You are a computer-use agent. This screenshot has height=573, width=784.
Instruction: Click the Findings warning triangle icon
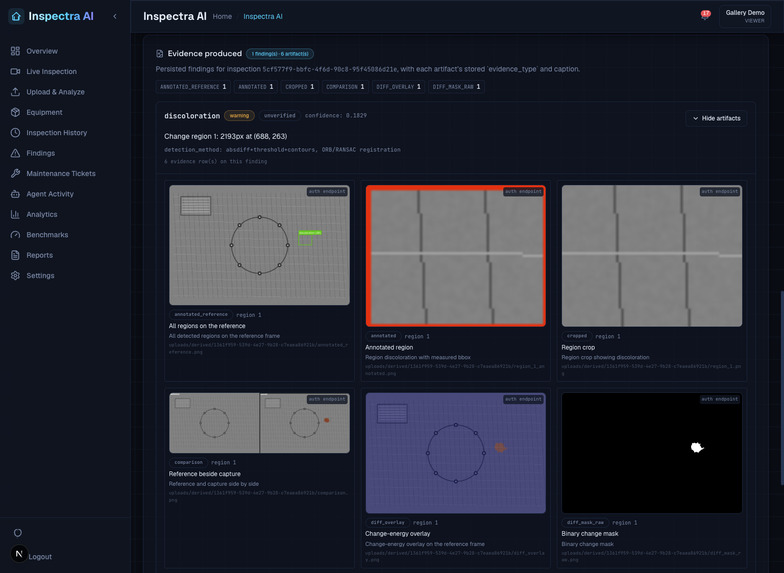click(16, 153)
